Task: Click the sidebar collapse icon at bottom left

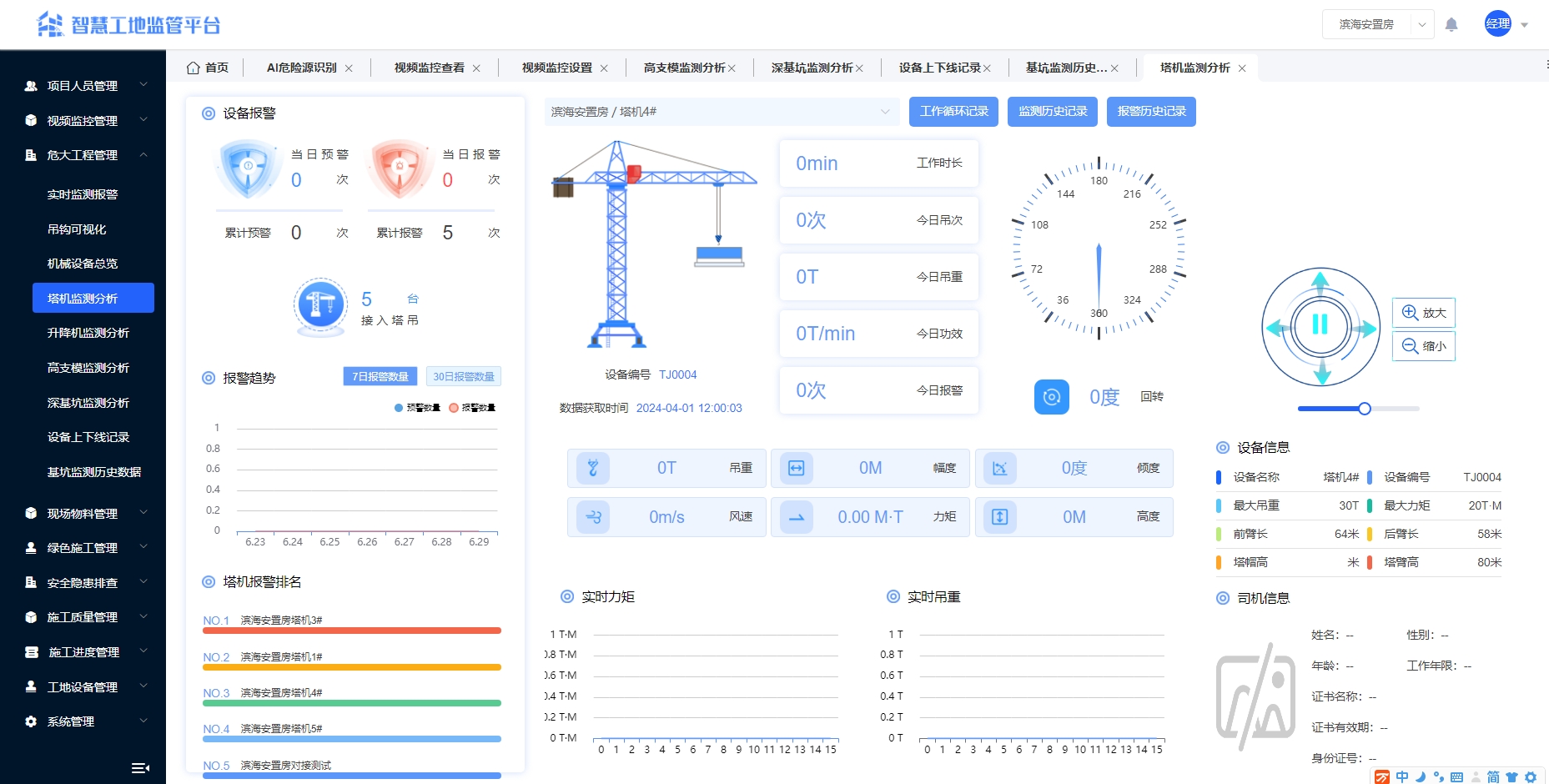Action: tap(140, 768)
